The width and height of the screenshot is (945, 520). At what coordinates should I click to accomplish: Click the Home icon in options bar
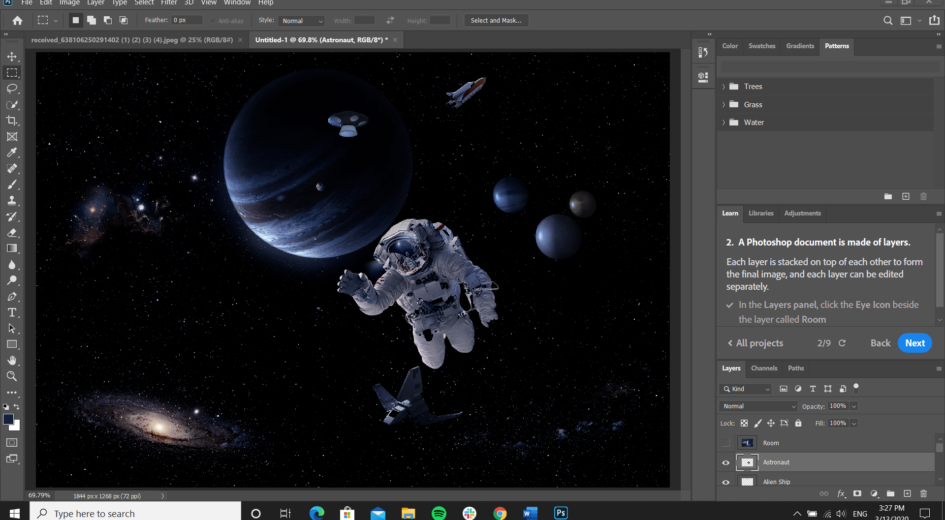point(17,20)
